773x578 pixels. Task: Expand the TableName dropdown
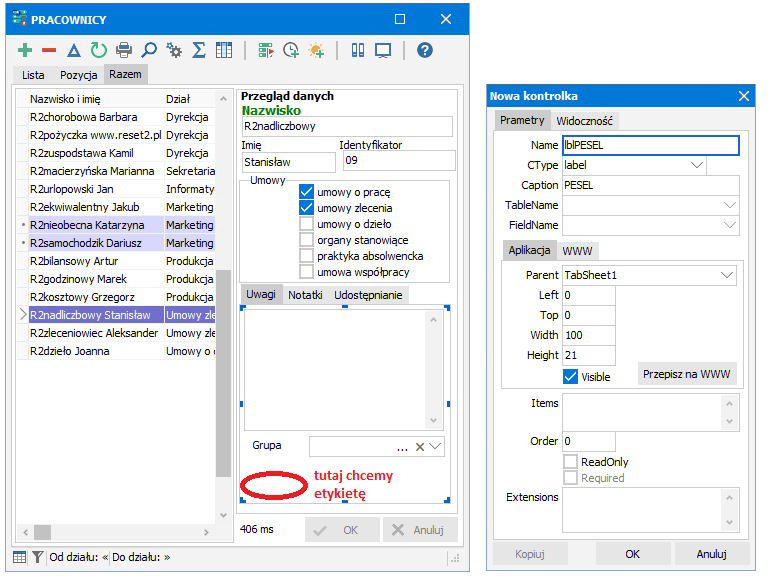point(730,205)
